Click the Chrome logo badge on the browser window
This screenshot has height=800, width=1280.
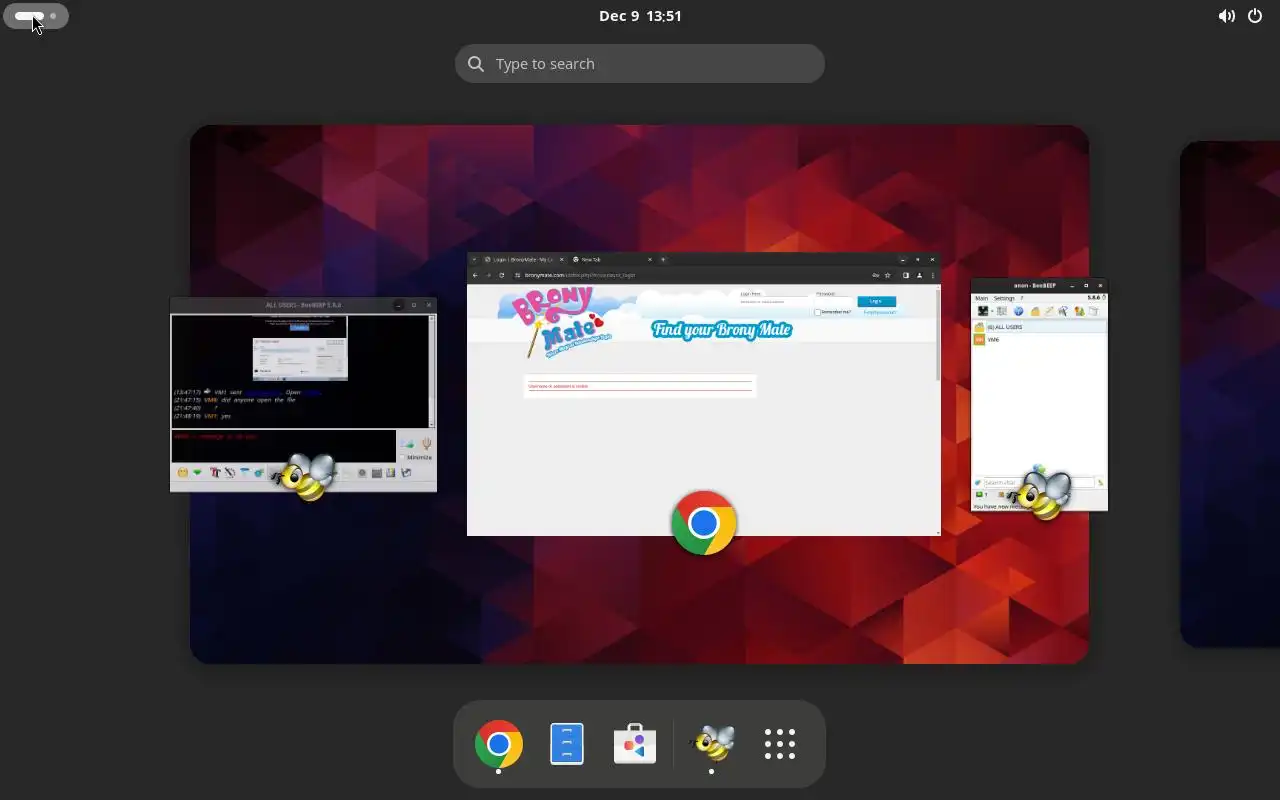click(x=704, y=523)
